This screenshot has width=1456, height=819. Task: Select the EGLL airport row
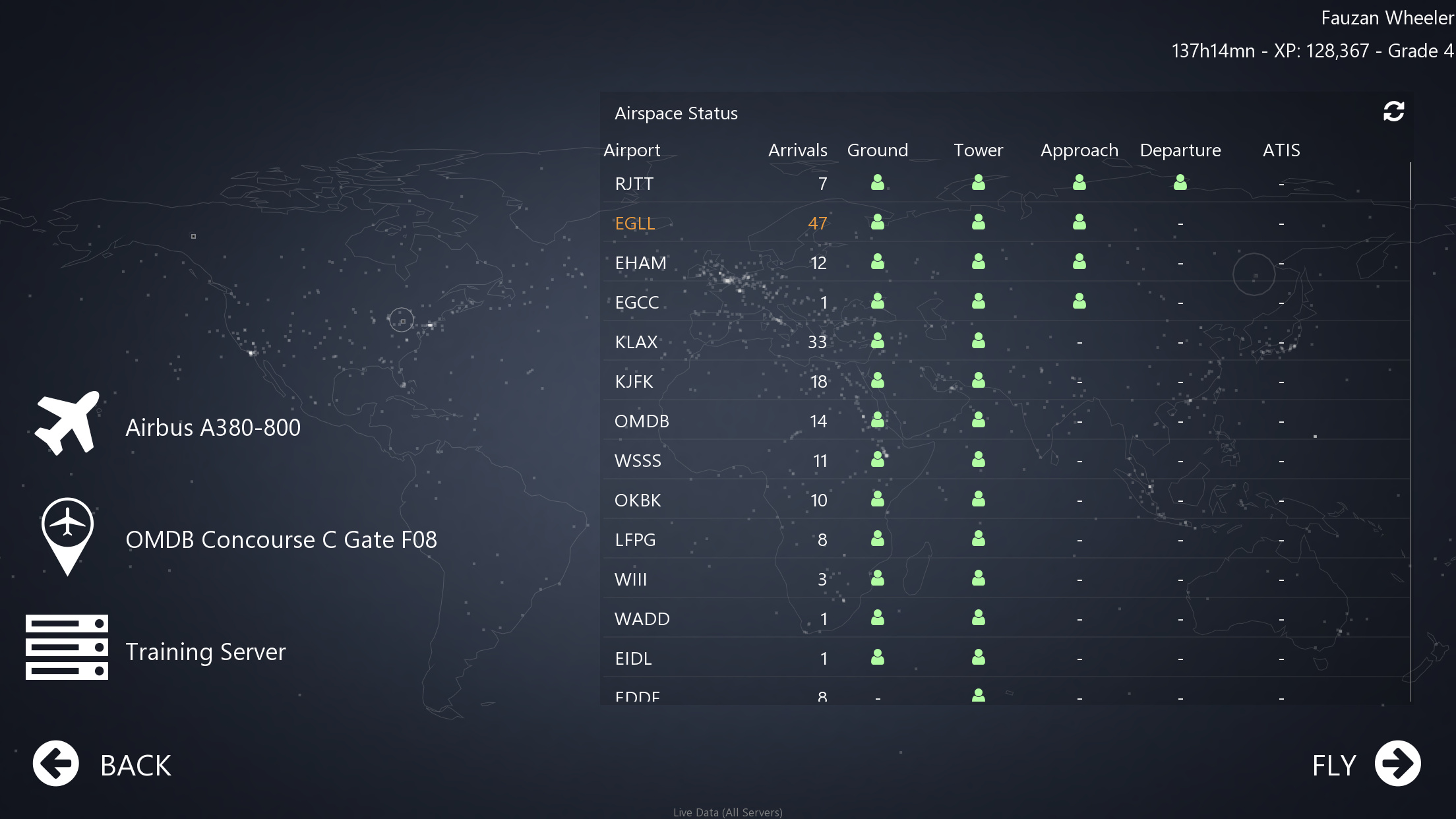tap(635, 224)
